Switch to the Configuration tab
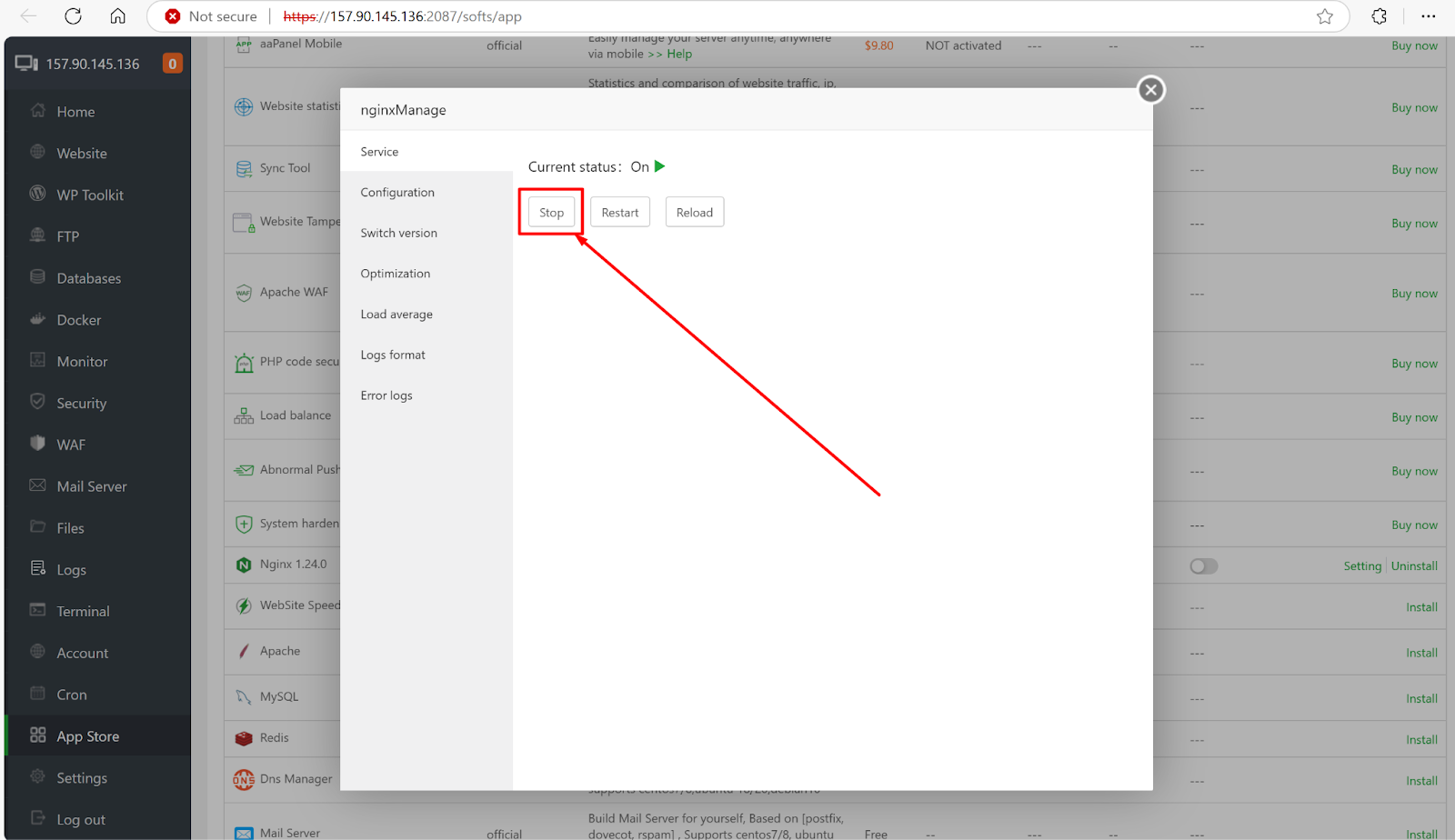Viewport: 1455px width, 840px height. (x=397, y=192)
